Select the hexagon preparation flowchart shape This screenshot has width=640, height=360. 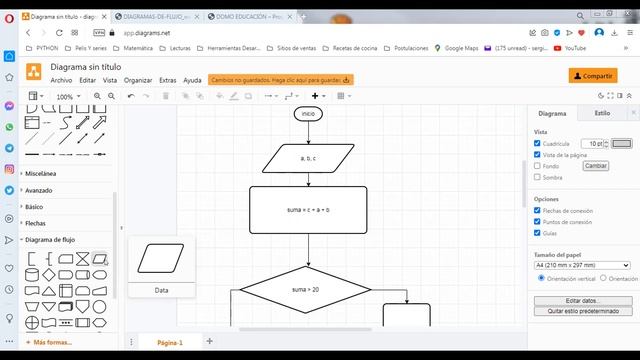pos(99,322)
